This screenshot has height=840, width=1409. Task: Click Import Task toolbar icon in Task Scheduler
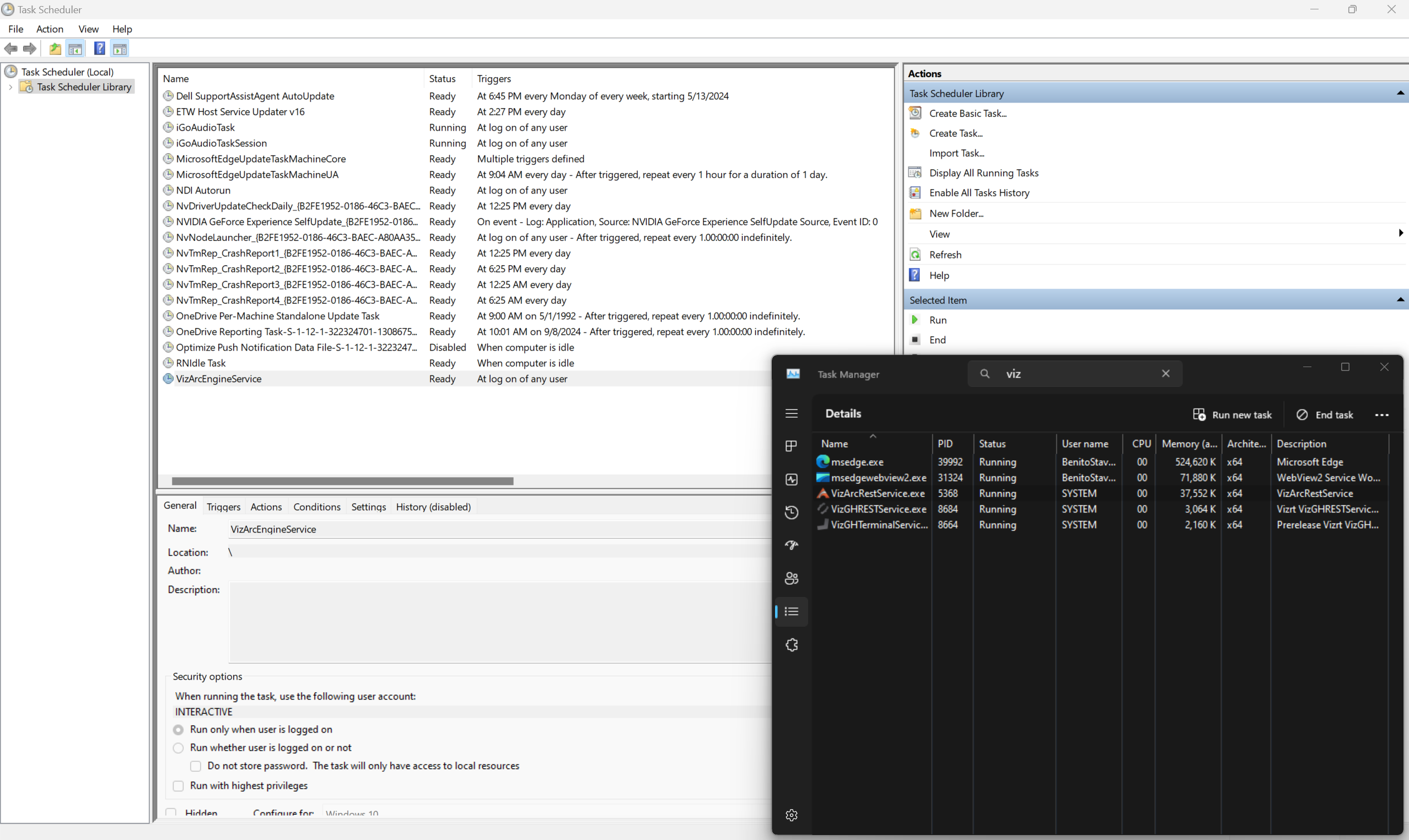(55, 49)
